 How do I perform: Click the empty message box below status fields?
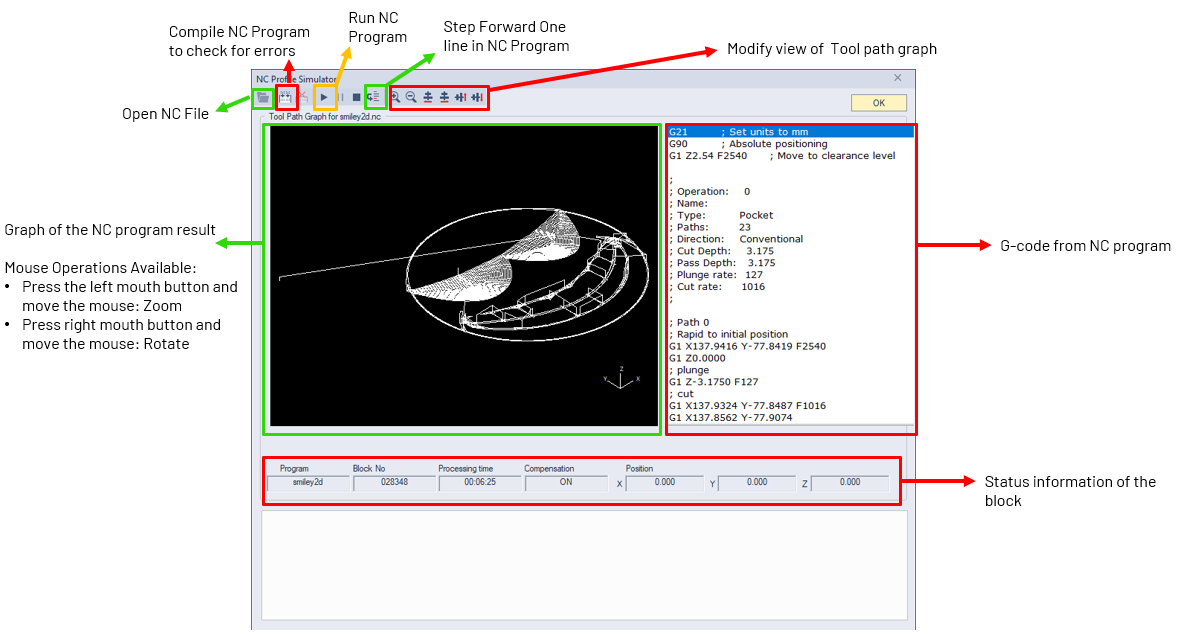[x=584, y=565]
